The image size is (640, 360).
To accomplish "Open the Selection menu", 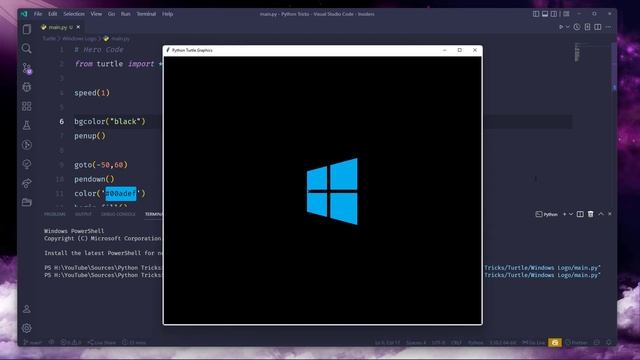I will (74, 14).
